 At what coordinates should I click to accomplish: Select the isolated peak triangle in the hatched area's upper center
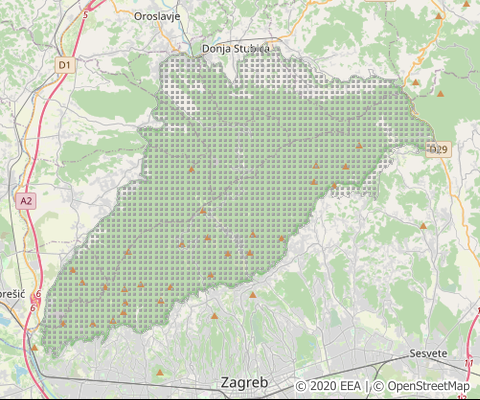[x=191, y=169]
